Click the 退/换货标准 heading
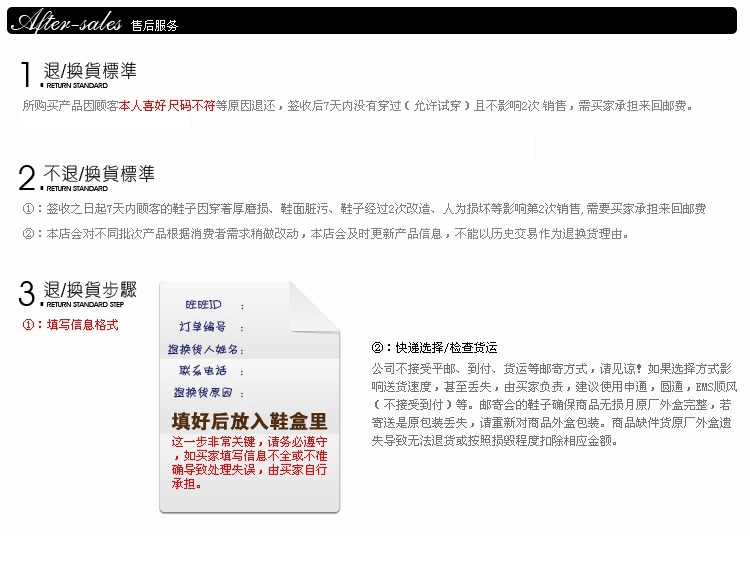Screen dimensions: 750x573 pyautogui.click(x=90, y=71)
